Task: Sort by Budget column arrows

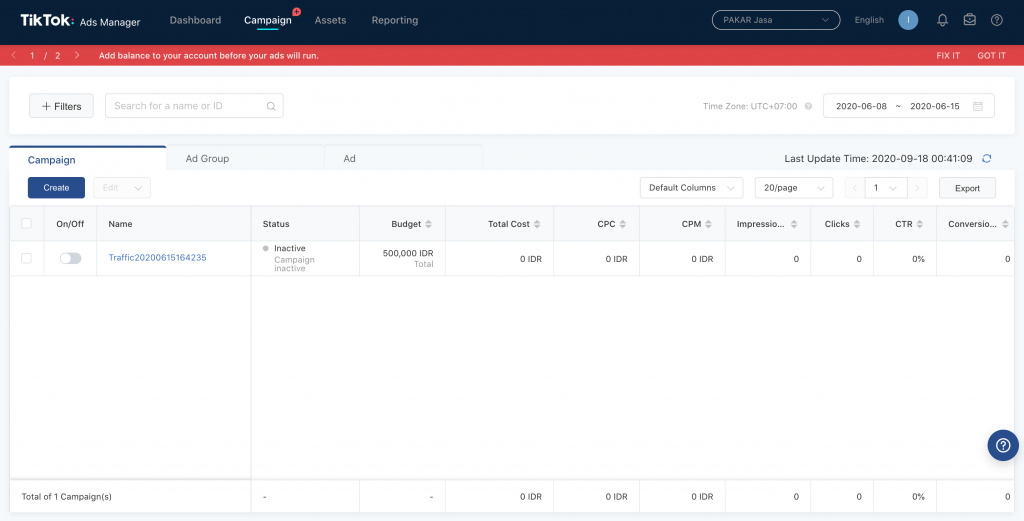Action: (428, 224)
